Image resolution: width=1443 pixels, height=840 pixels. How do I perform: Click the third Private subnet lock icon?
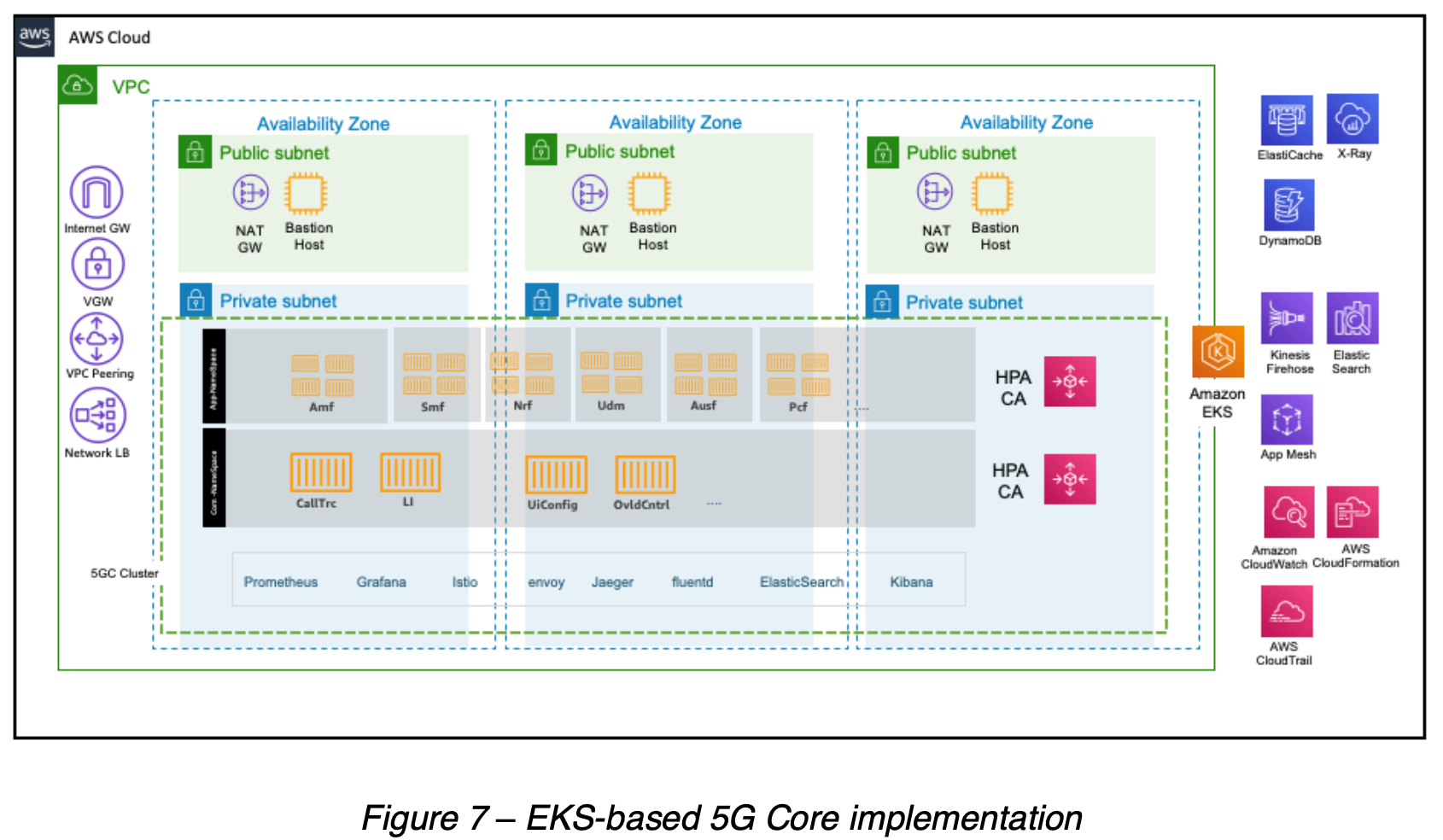pyautogui.click(x=882, y=302)
